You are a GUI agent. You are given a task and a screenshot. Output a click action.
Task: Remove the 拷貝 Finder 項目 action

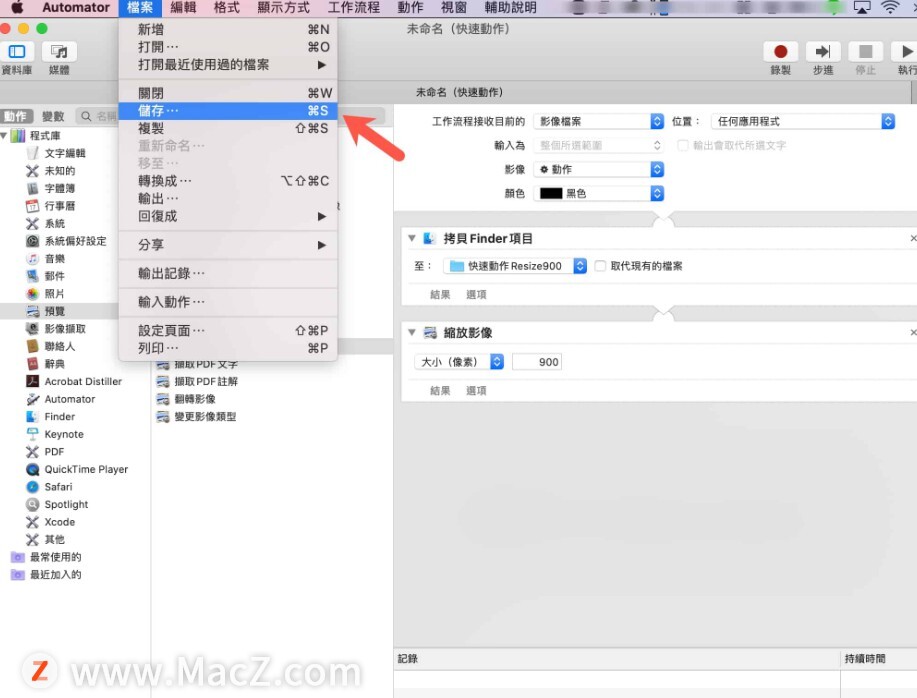[913, 239]
